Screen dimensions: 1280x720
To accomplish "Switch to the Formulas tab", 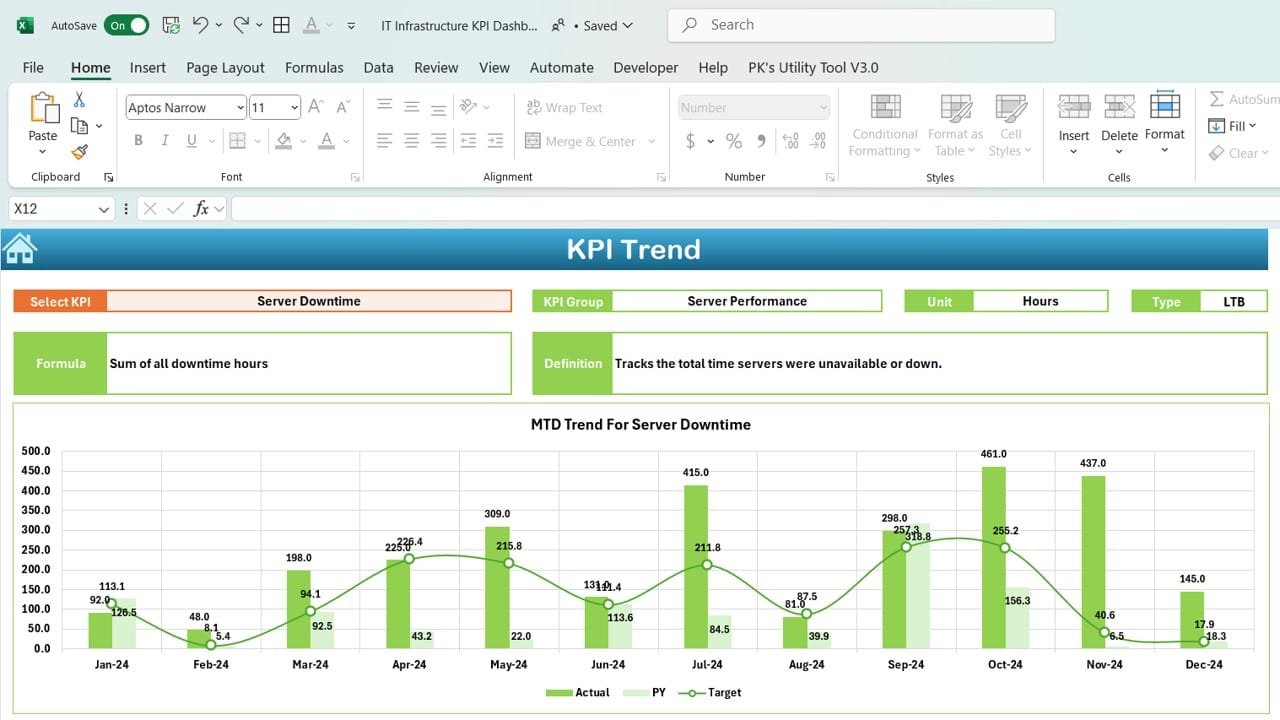I will (x=314, y=67).
